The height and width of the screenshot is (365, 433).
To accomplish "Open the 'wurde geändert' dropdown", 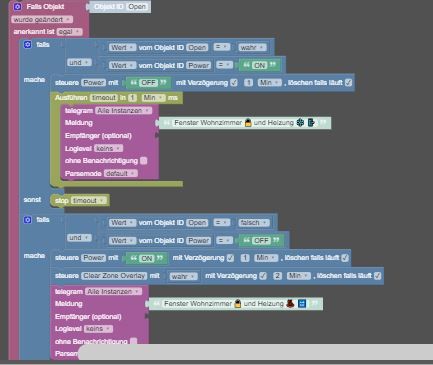I will click(x=42, y=19).
